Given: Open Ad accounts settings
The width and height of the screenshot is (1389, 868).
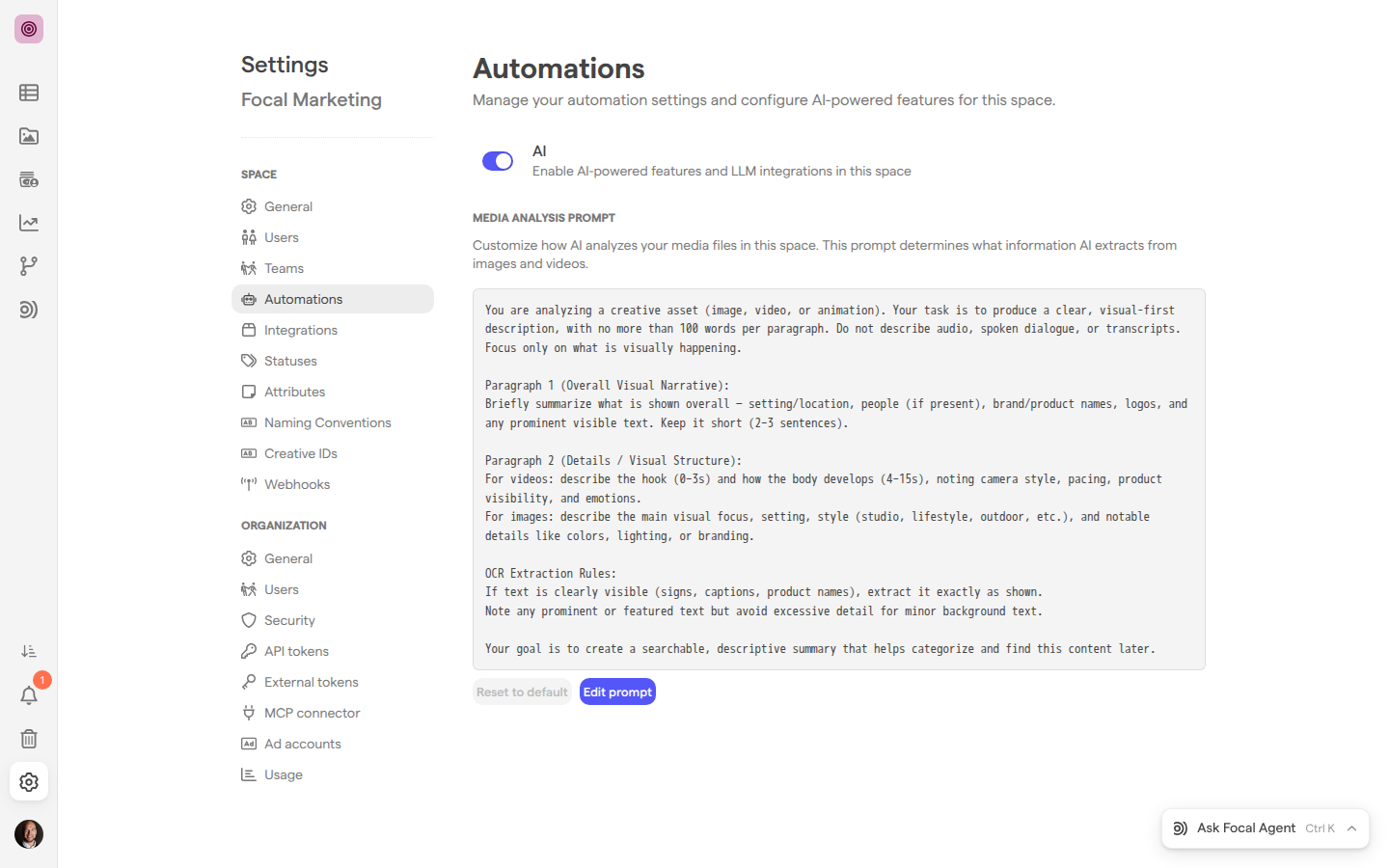Looking at the screenshot, I should (333, 744).
